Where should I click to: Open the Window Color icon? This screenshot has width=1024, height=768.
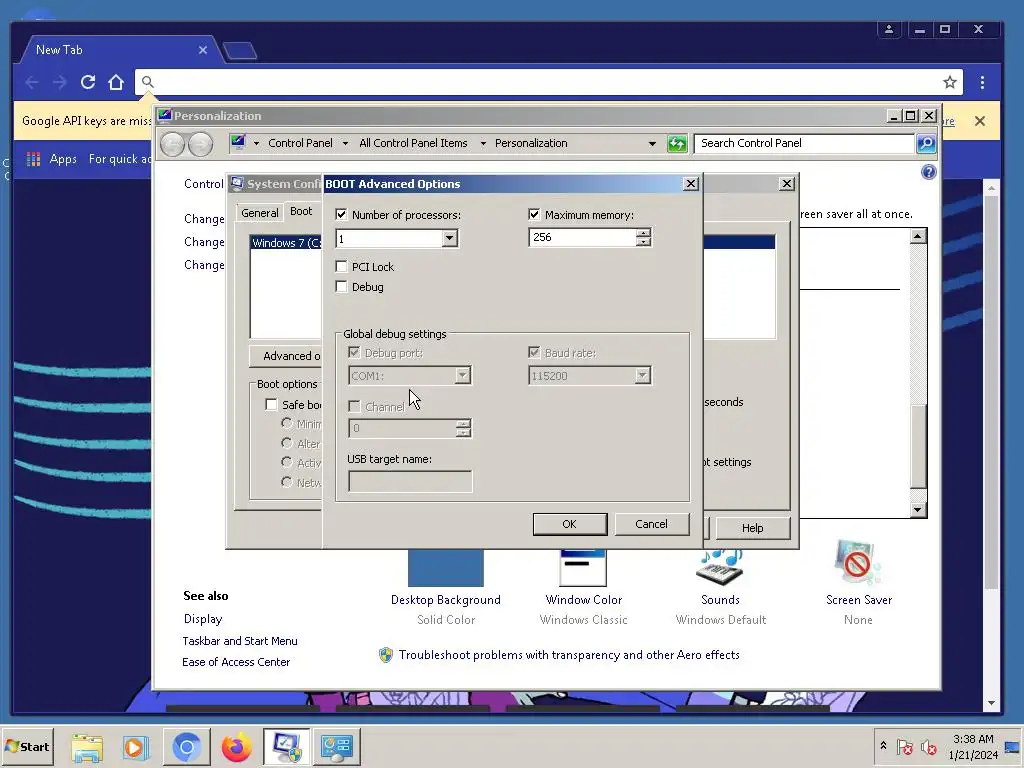point(583,567)
